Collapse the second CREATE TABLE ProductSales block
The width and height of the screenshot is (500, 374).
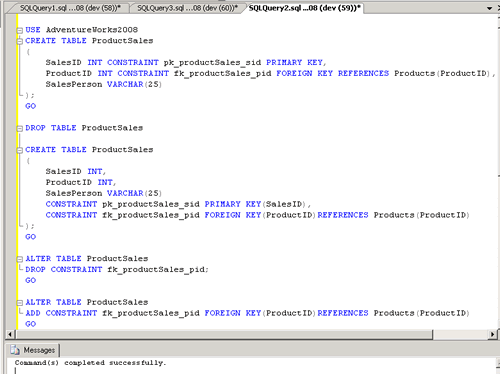[20, 150]
